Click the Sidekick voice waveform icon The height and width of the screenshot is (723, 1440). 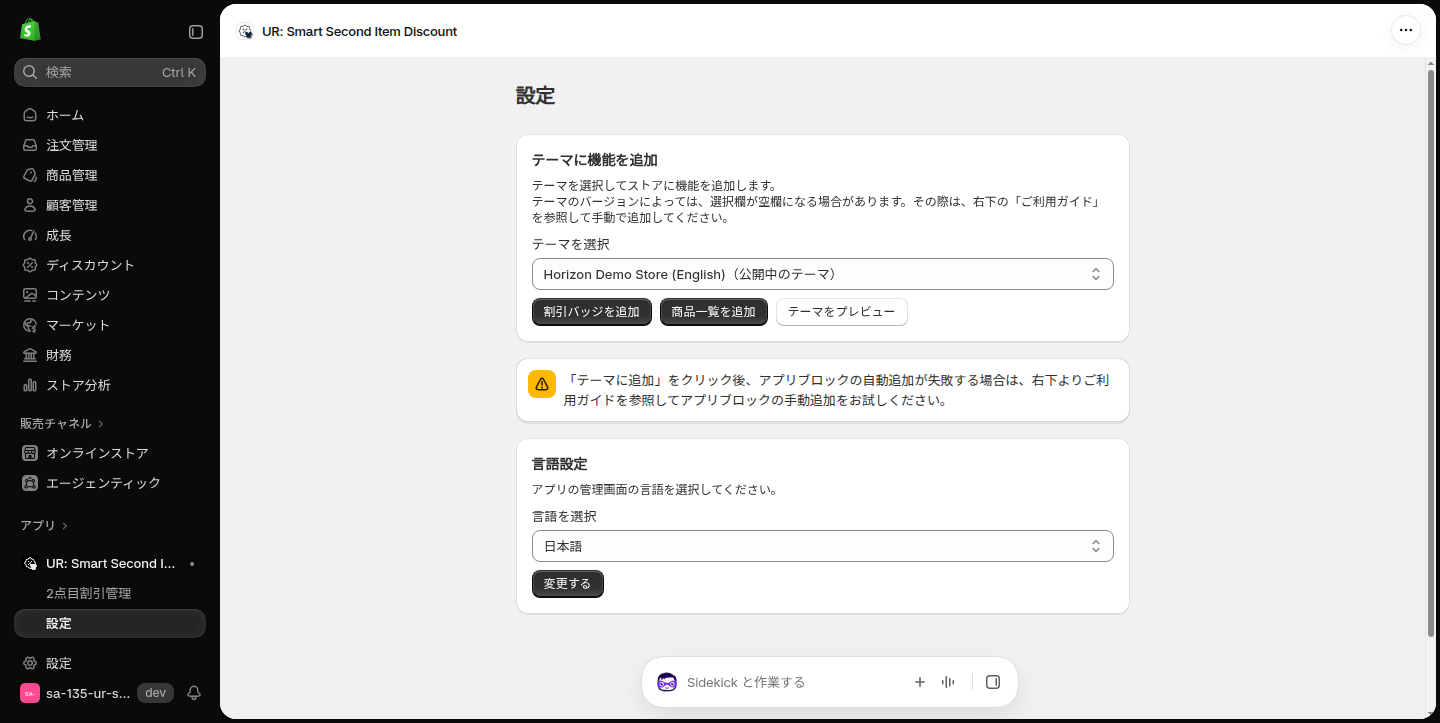pyautogui.click(x=948, y=682)
